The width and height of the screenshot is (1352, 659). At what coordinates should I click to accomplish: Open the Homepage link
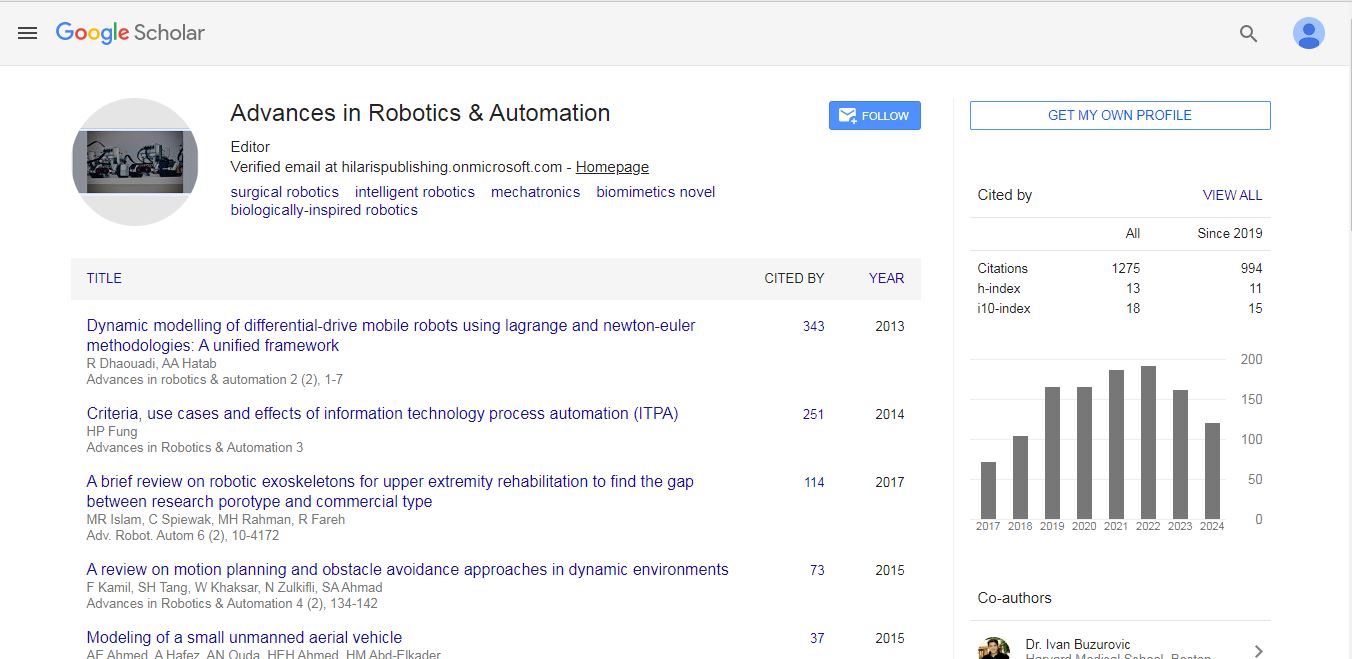[x=612, y=167]
